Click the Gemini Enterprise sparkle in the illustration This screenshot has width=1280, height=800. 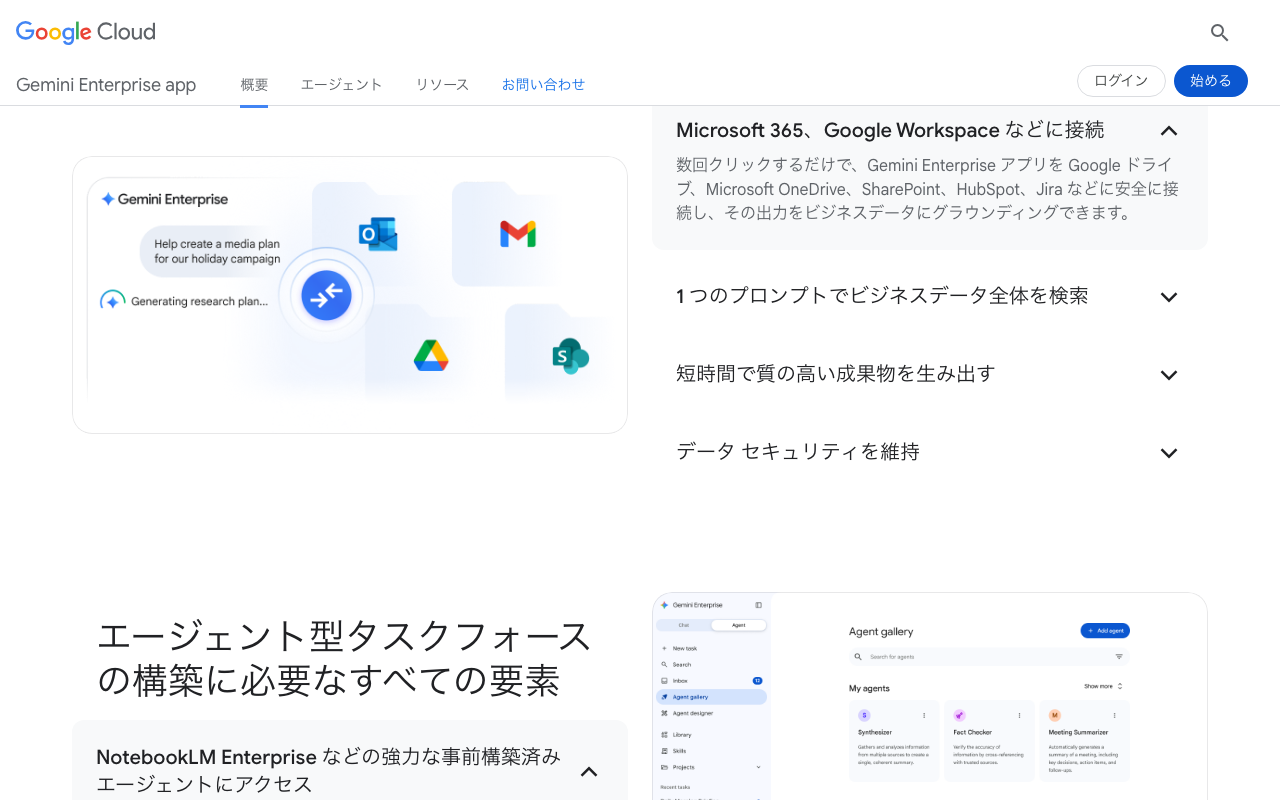(x=108, y=199)
